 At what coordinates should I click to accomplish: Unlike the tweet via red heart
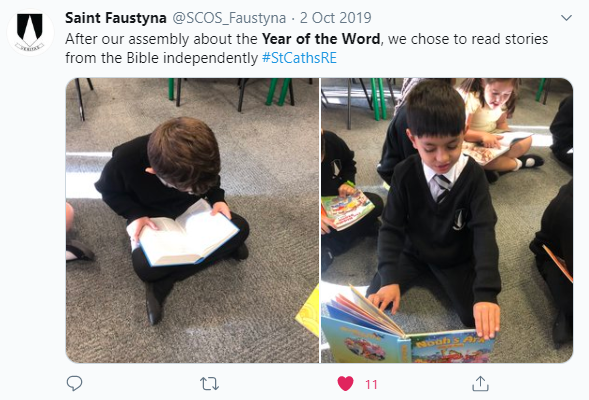pos(346,383)
